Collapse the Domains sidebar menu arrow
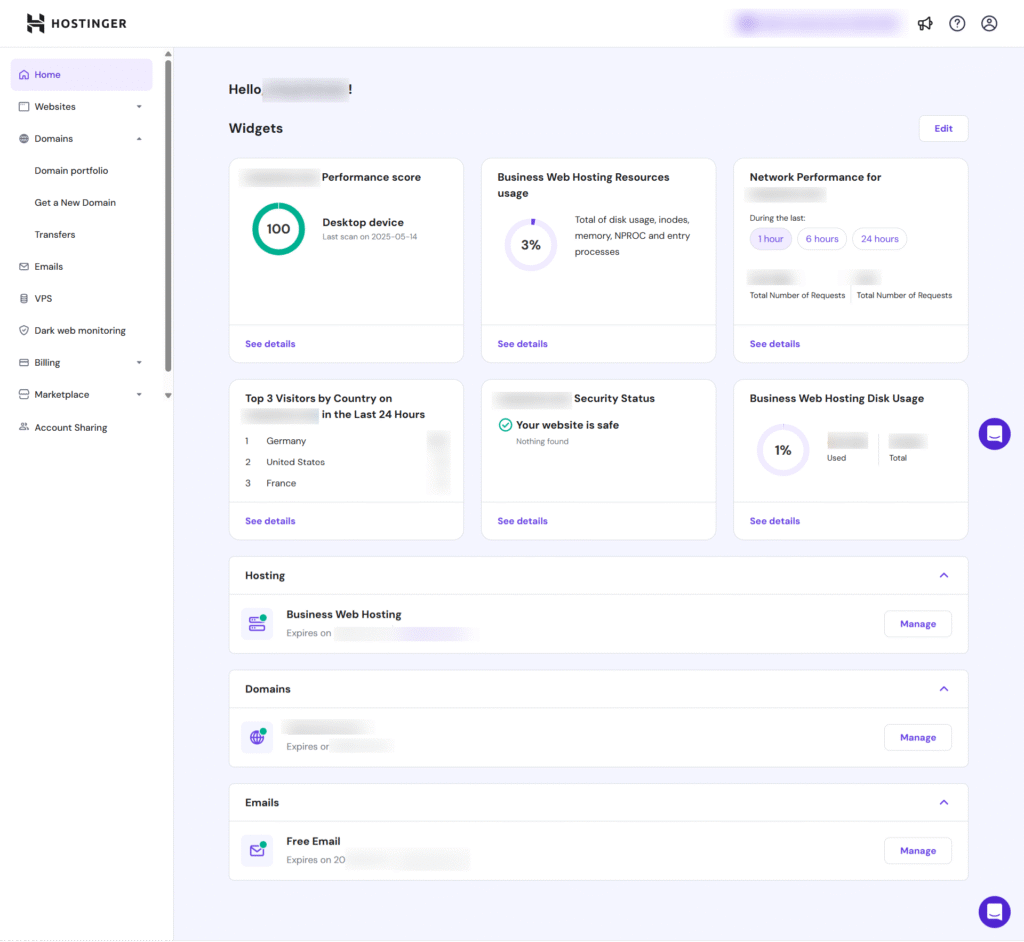 (x=139, y=138)
